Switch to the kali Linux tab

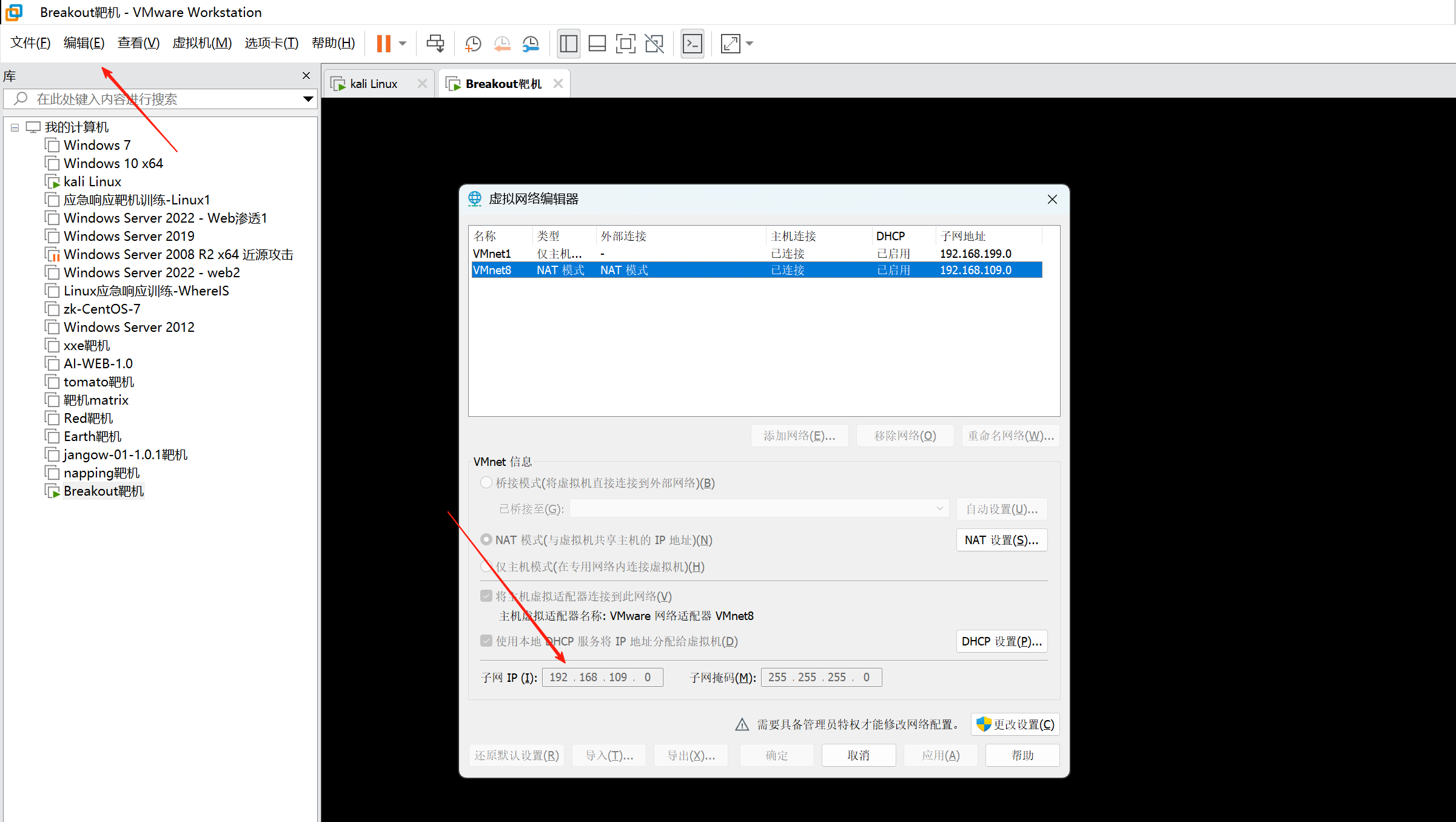tap(374, 84)
